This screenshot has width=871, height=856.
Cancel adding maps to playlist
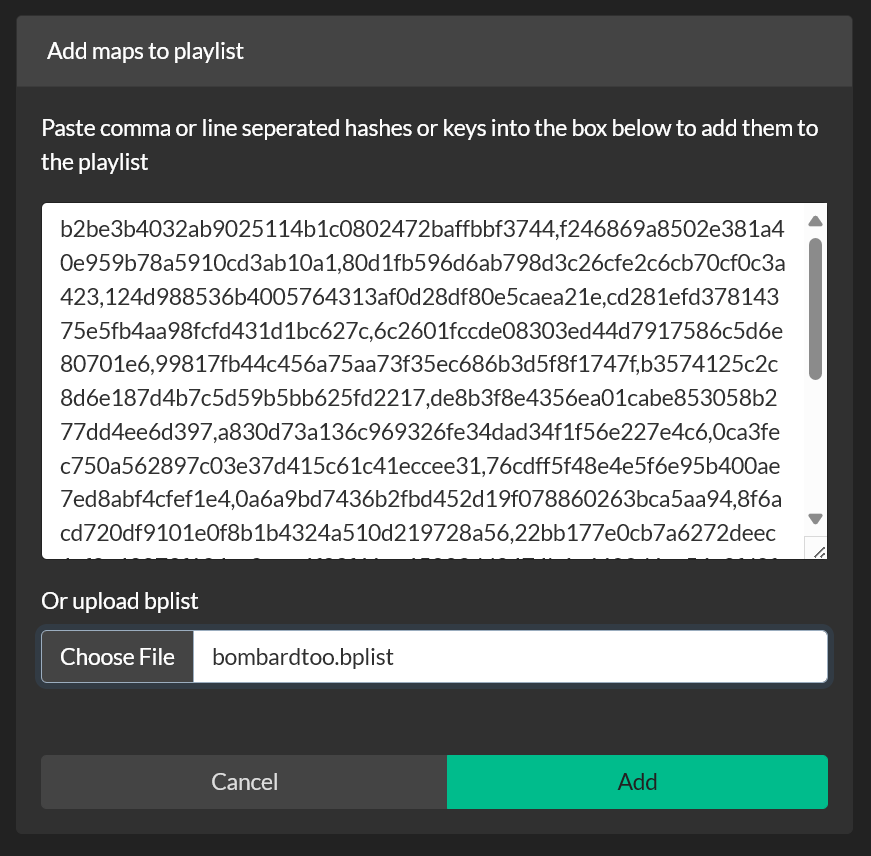tap(244, 782)
